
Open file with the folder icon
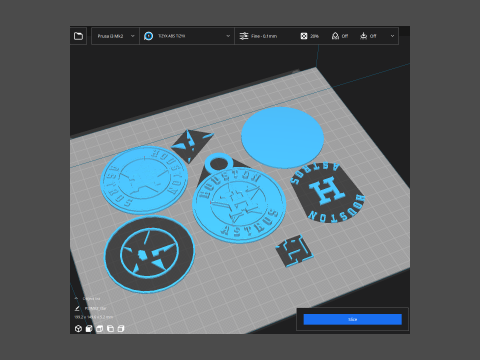coord(78,36)
